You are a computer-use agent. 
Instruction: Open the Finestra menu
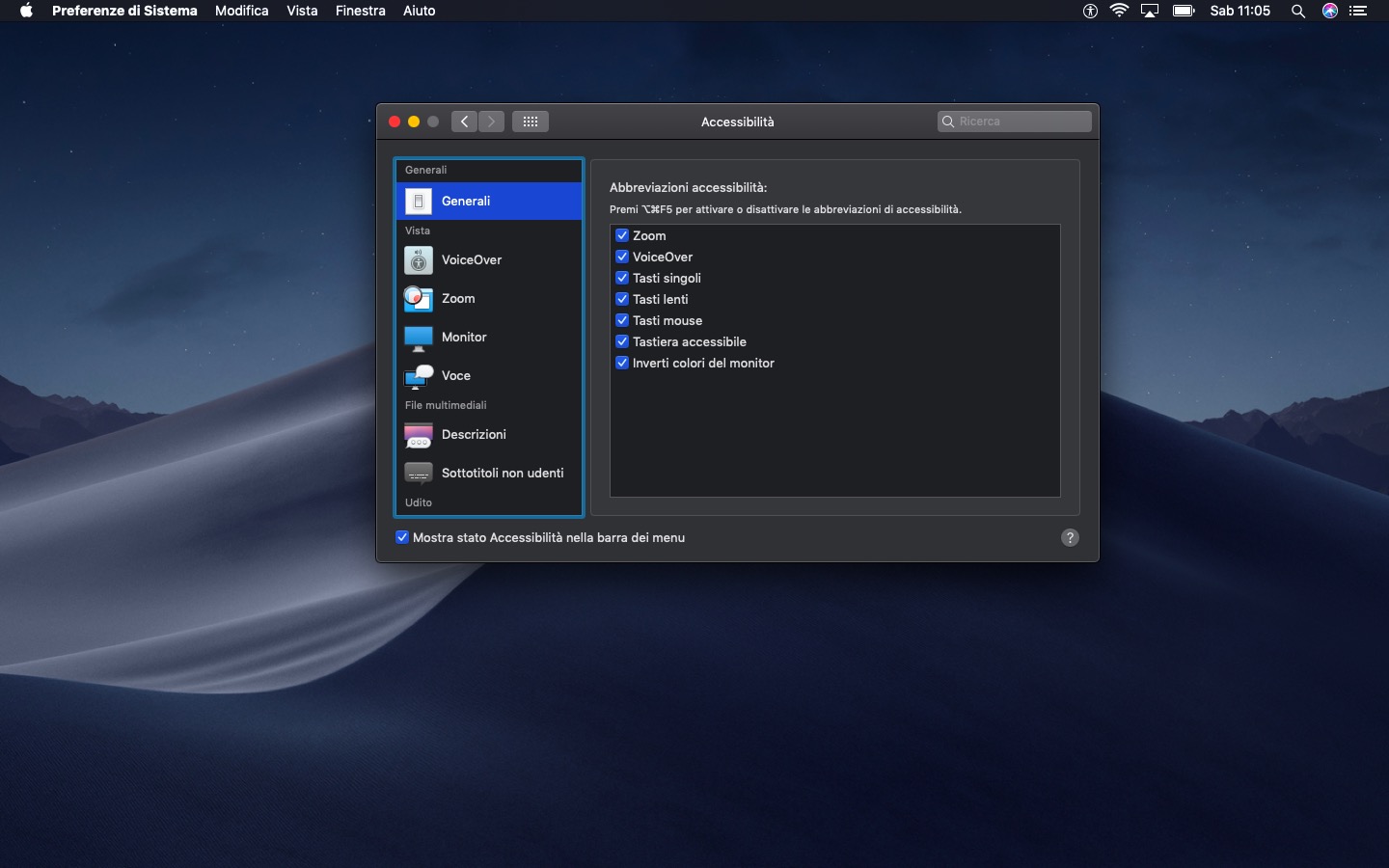[360, 11]
